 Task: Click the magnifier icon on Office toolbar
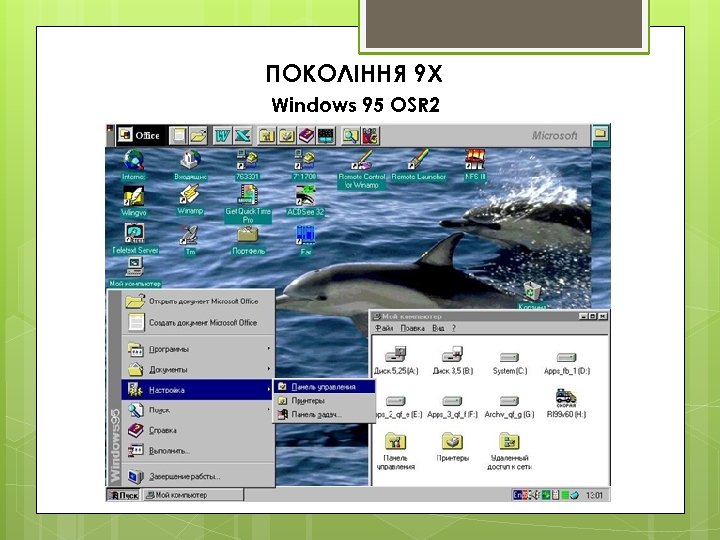350,135
